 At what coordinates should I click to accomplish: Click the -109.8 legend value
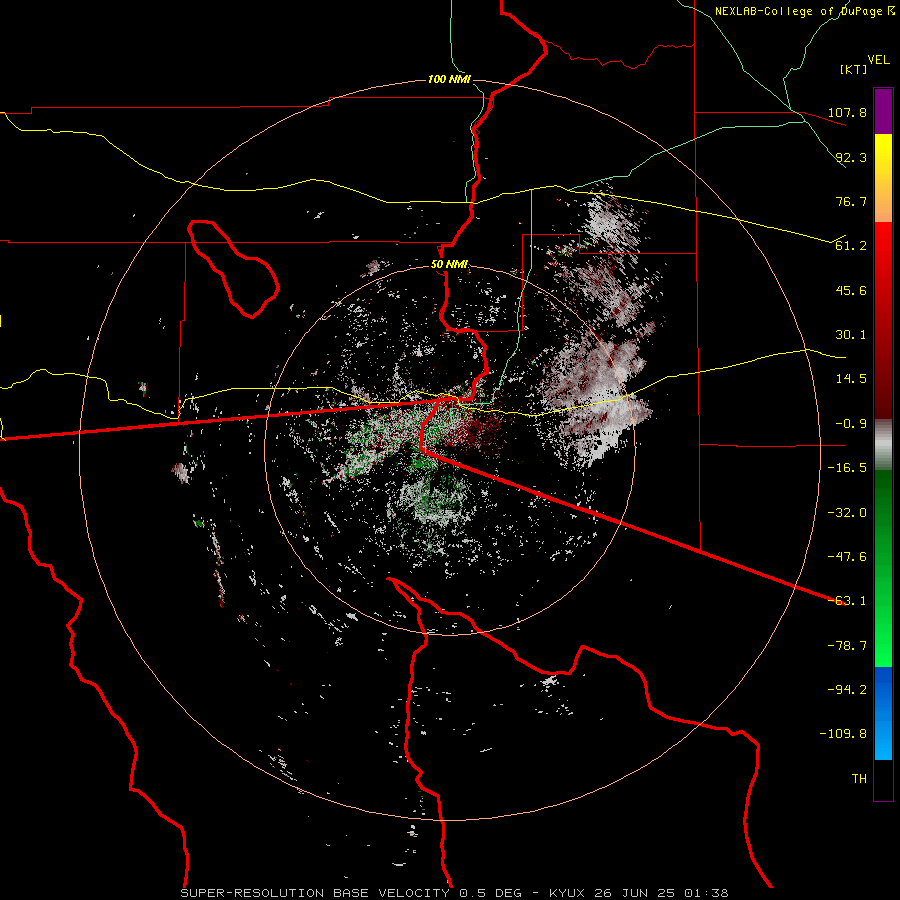click(x=843, y=734)
